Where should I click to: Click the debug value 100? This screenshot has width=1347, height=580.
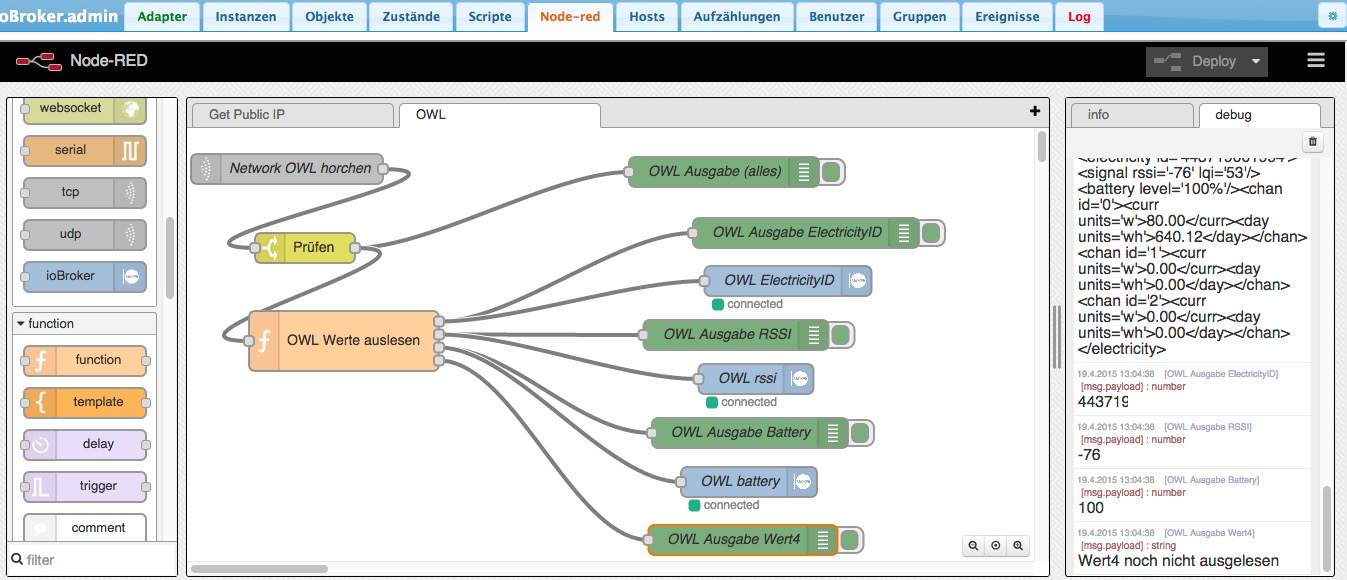pos(1091,508)
